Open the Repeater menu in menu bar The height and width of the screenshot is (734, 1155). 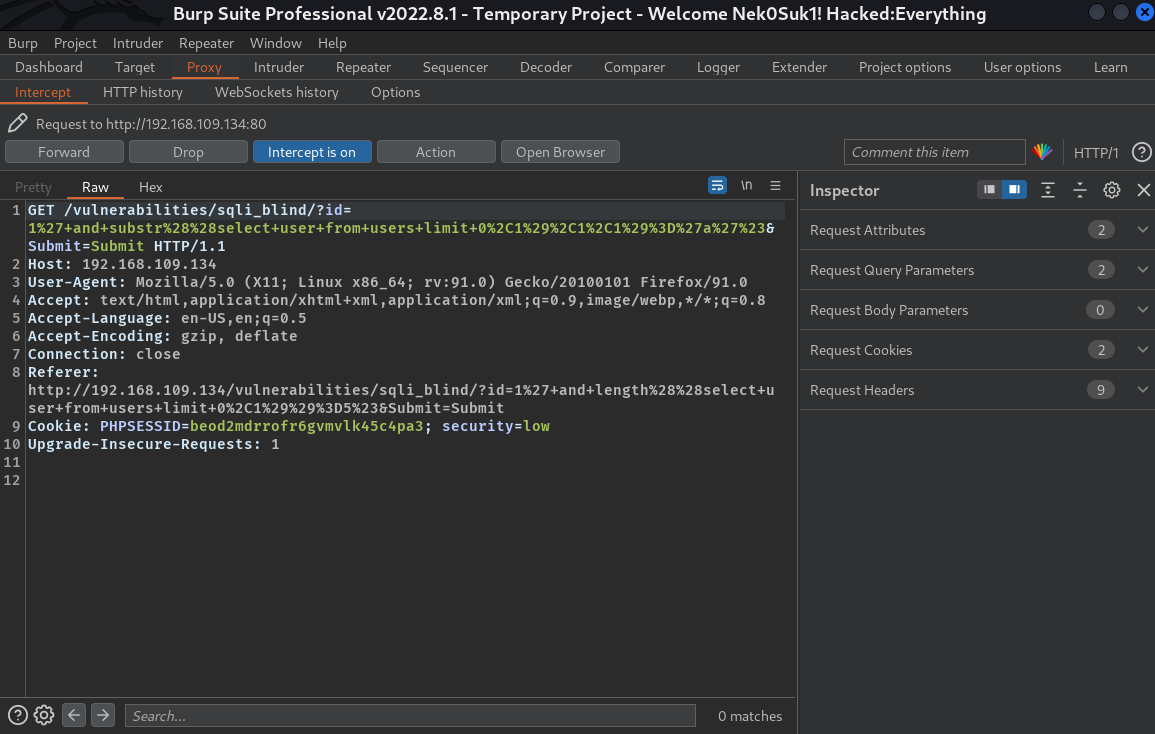click(x=206, y=43)
